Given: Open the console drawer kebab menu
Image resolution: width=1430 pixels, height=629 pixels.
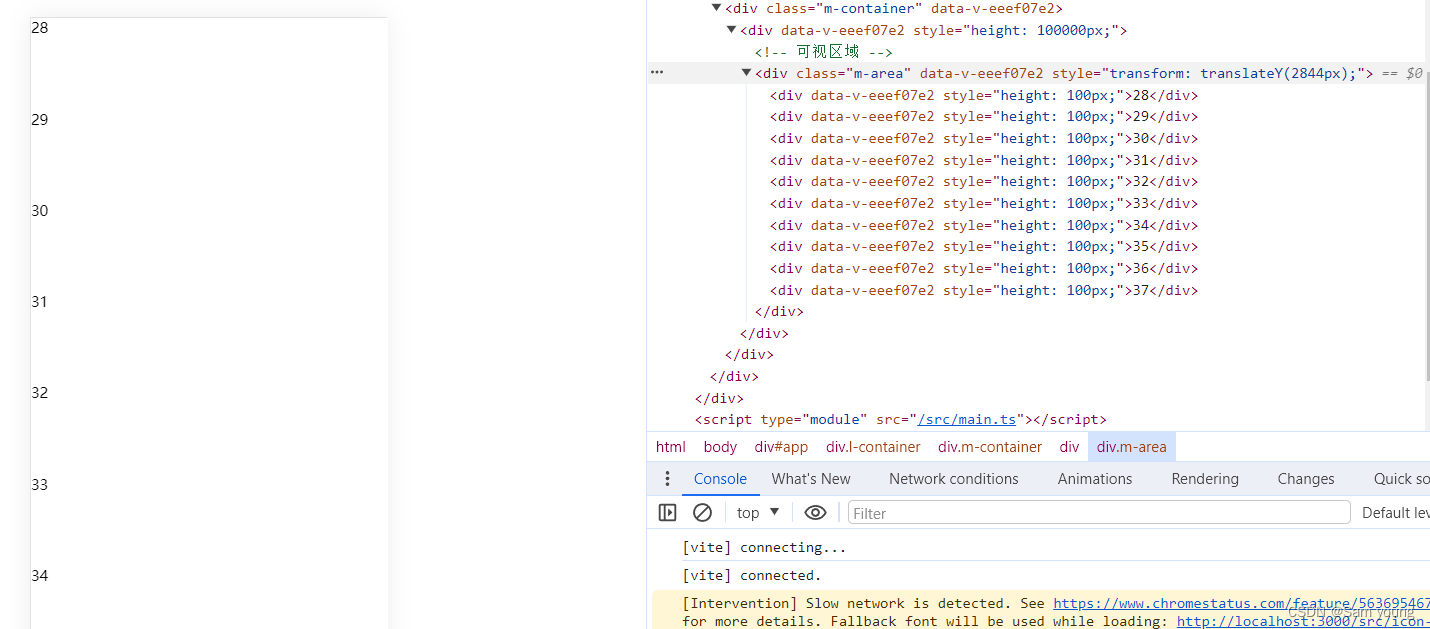Looking at the screenshot, I should pyautogui.click(x=668, y=479).
